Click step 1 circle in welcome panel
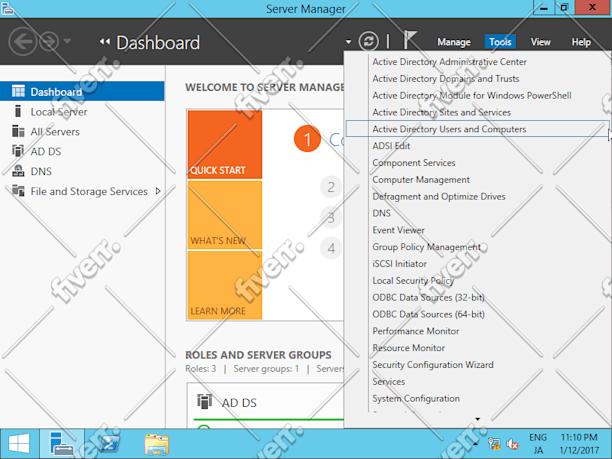 (307, 139)
